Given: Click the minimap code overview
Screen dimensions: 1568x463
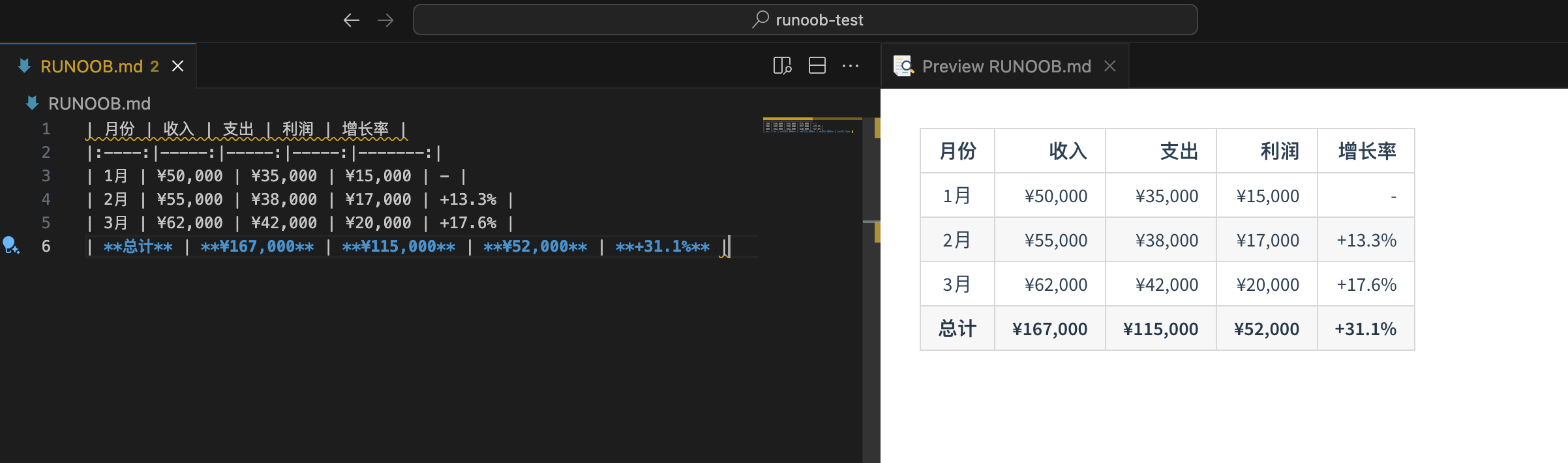Looking at the screenshot, I should pos(809,127).
